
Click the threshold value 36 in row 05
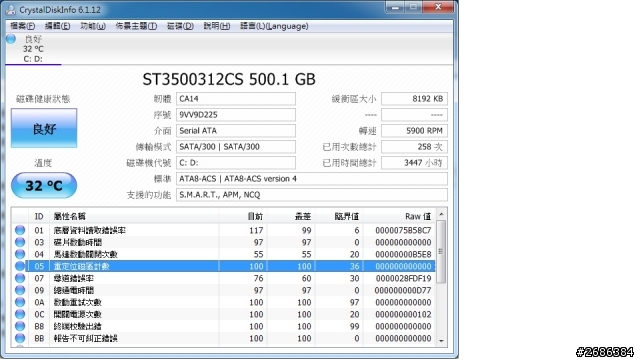[354, 266]
